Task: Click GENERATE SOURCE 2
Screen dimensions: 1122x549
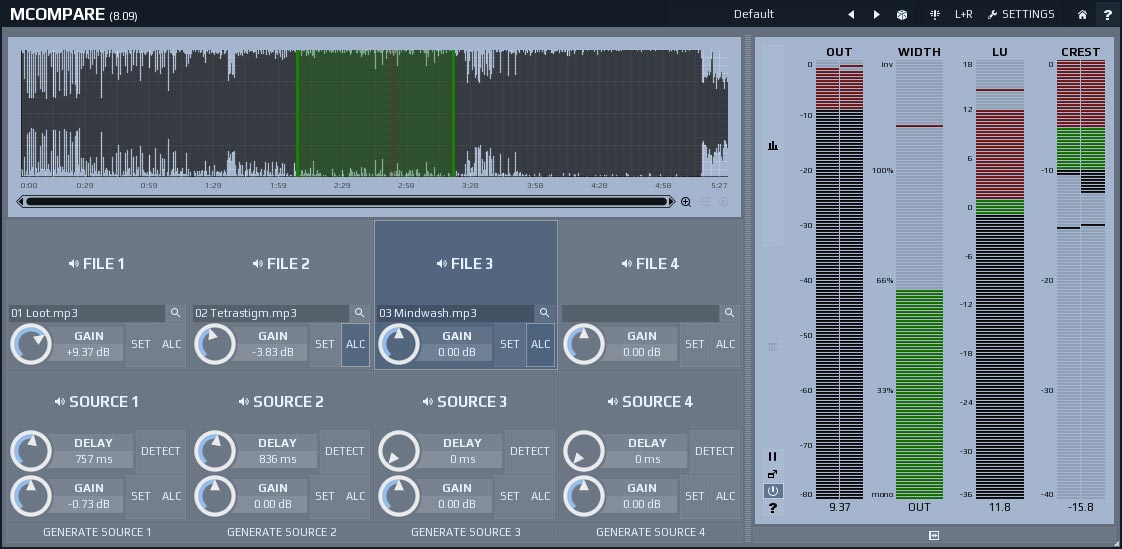Action: 281,532
